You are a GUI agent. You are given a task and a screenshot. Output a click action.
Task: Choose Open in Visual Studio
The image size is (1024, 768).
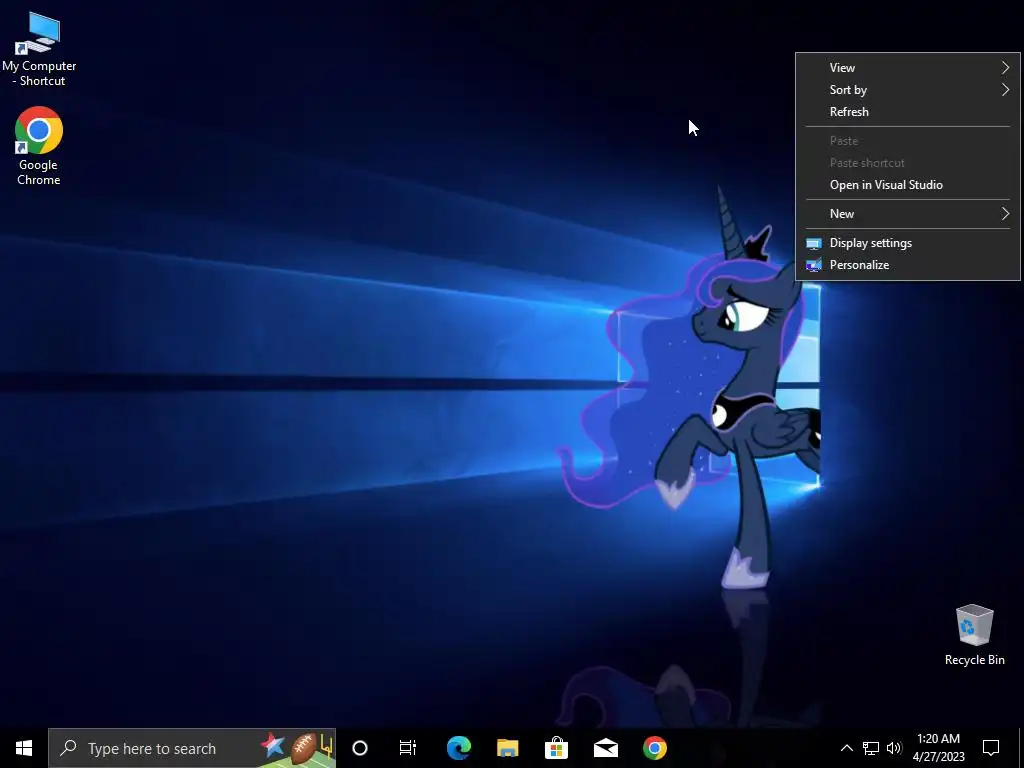coord(908,185)
